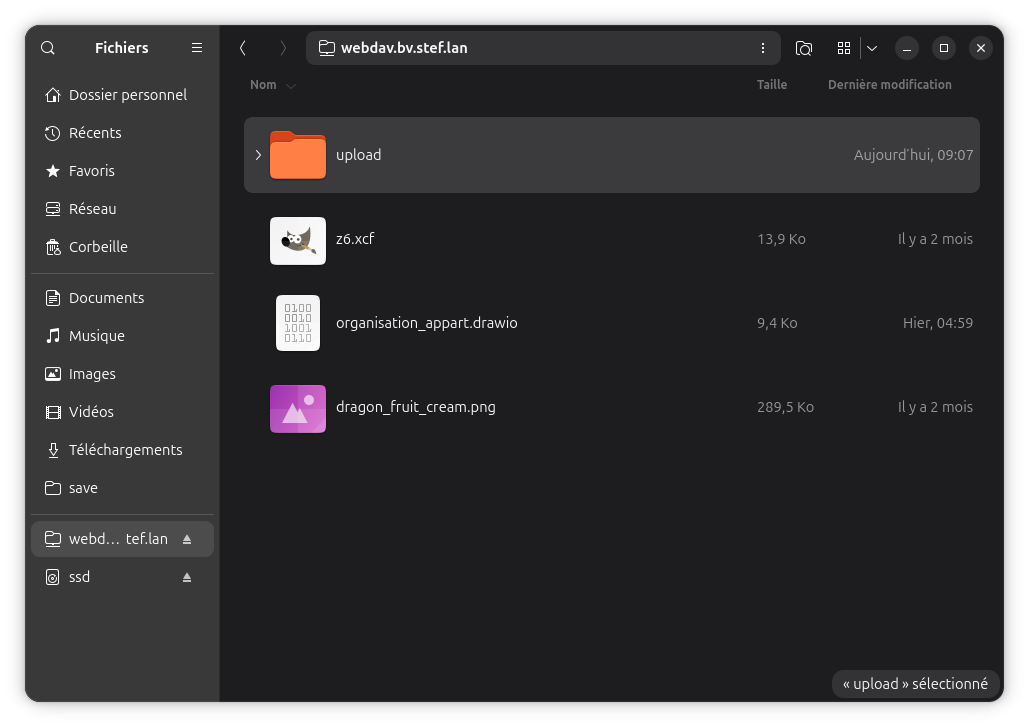Expand the upload folder row
Screen dimensions: 1029x727
258,155
